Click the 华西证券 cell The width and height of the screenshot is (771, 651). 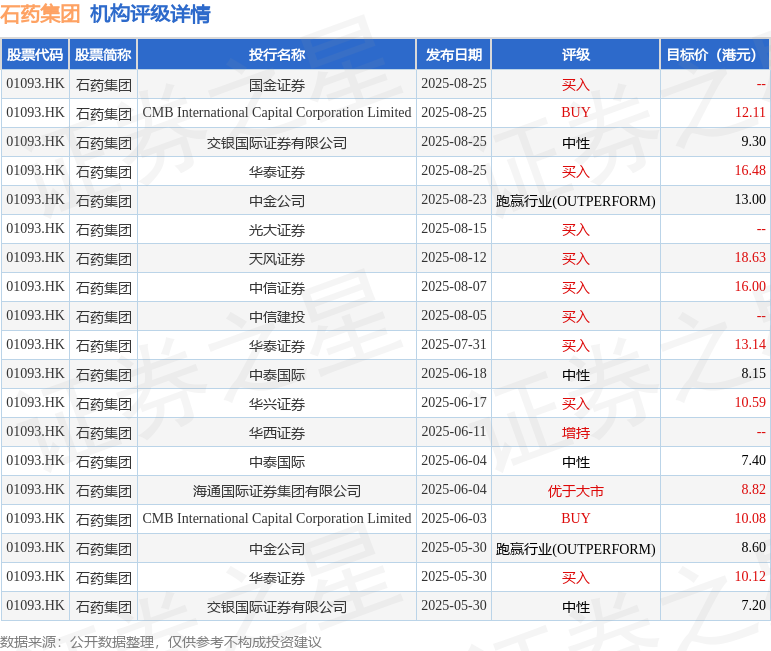coord(277,433)
